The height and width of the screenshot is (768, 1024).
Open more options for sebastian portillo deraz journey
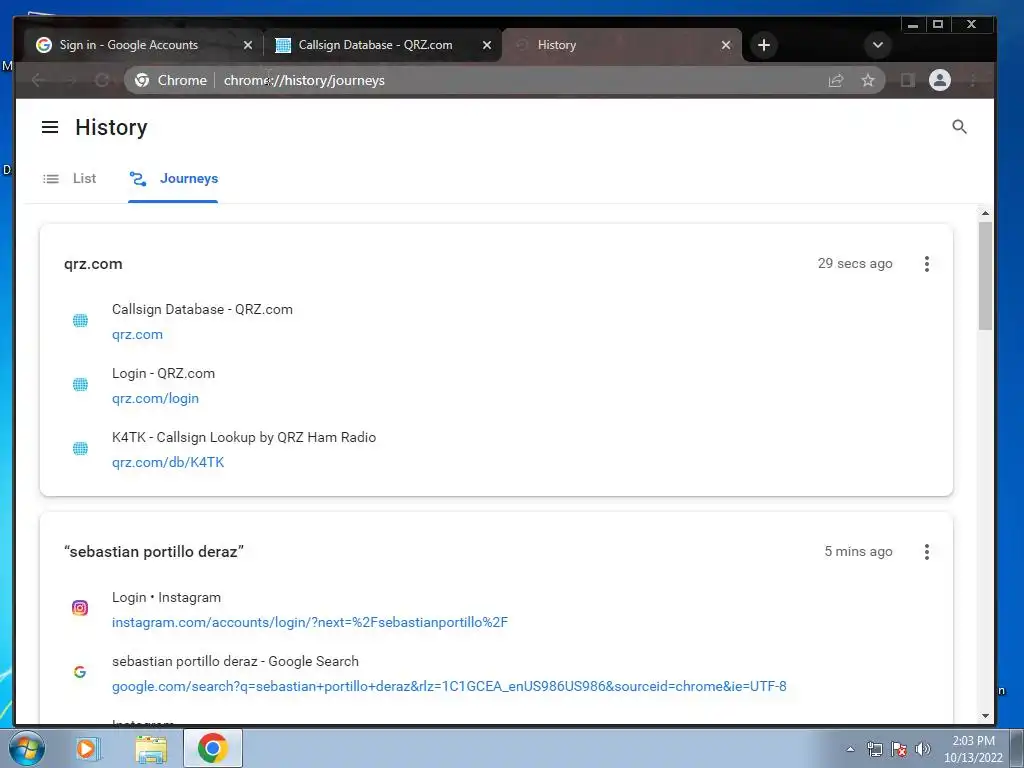pyautogui.click(x=927, y=552)
